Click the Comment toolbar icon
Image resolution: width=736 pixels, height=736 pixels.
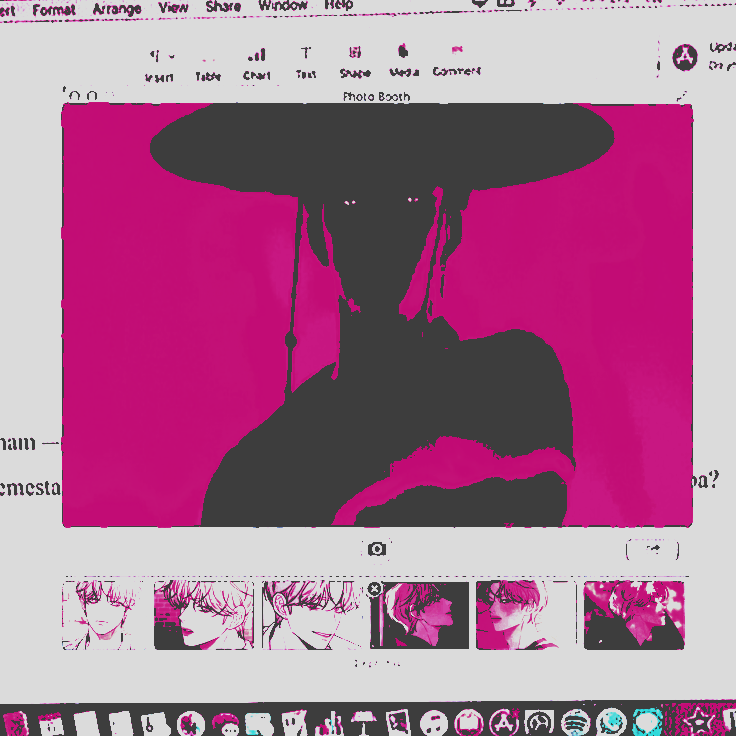pos(456,60)
